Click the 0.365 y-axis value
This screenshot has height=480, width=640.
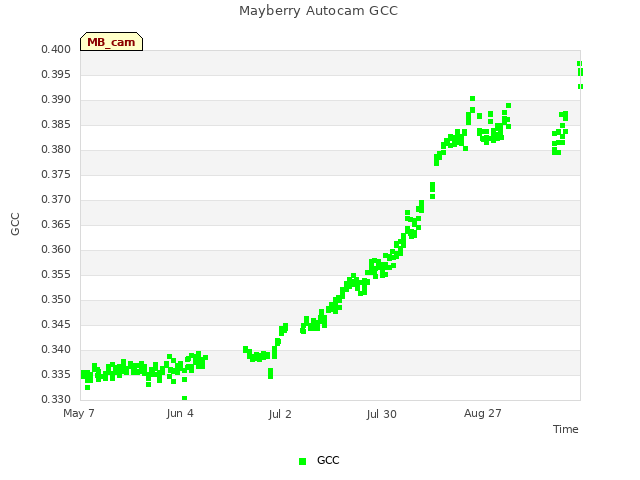coord(56,224)
